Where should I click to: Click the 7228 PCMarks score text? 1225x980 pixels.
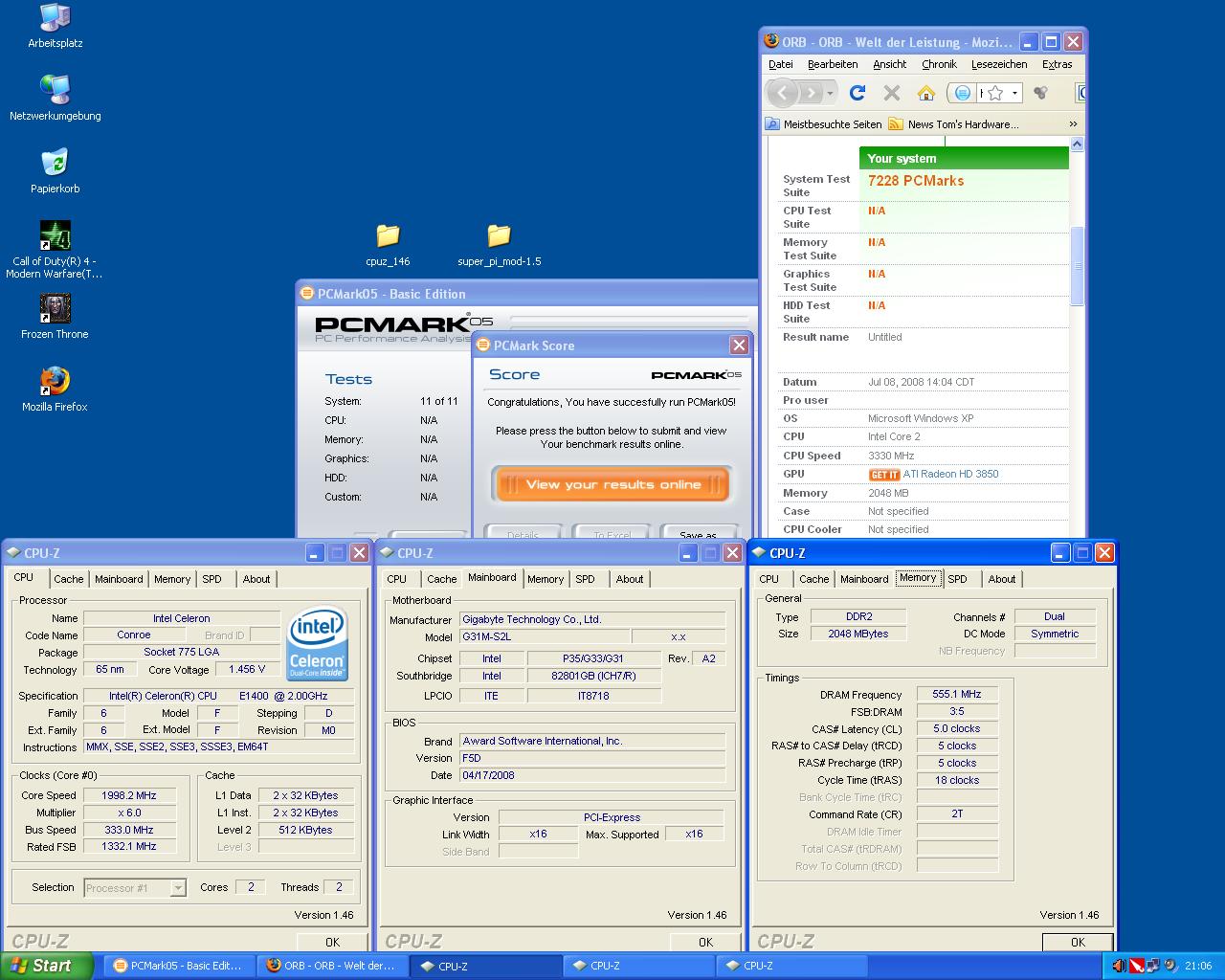(916, 181)
